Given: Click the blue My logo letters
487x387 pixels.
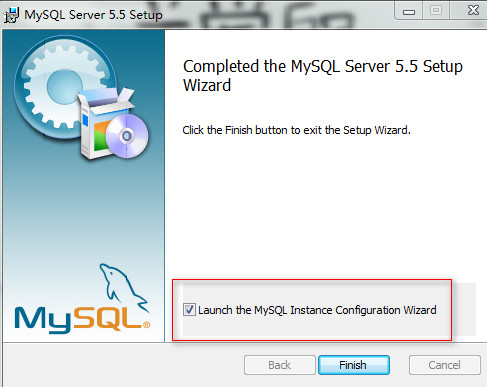Looking at the screenshot, I should click(43, 320).
